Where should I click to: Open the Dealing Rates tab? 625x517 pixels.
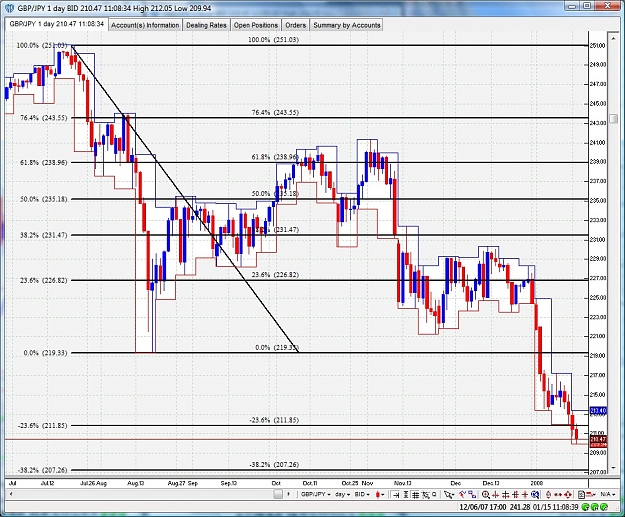[206, 25]
